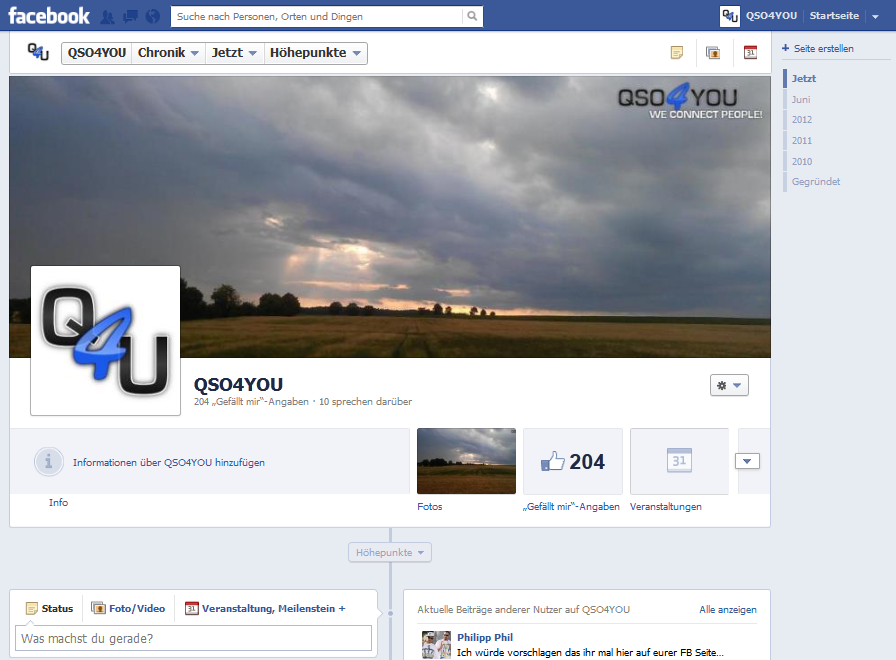Click the calendar Veranstaltungen tile

tap(679, 461)
